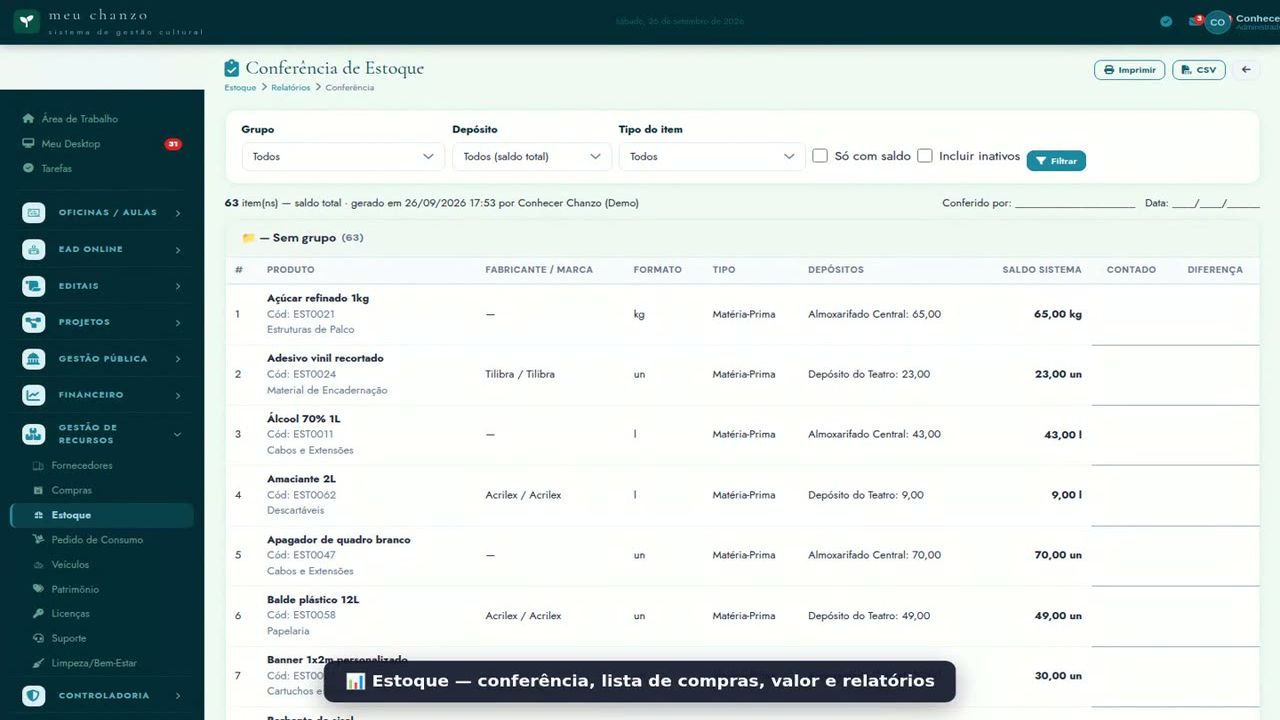Open the CO user avatar
The width and height of the screenshot is (1280, 720).
pyautogui.click(x=1217, y=22)
